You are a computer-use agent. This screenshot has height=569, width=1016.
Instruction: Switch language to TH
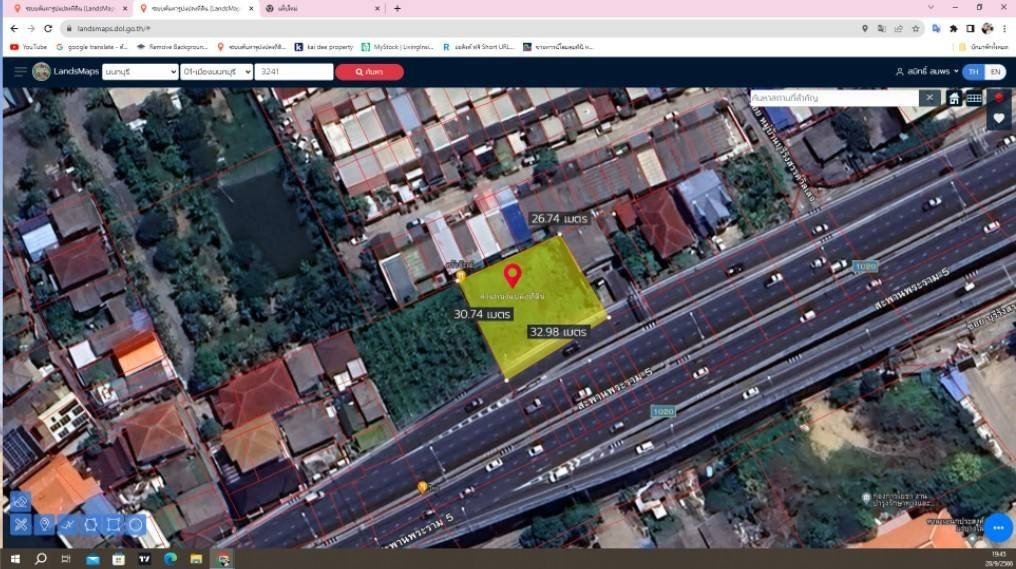coord(973,72)
